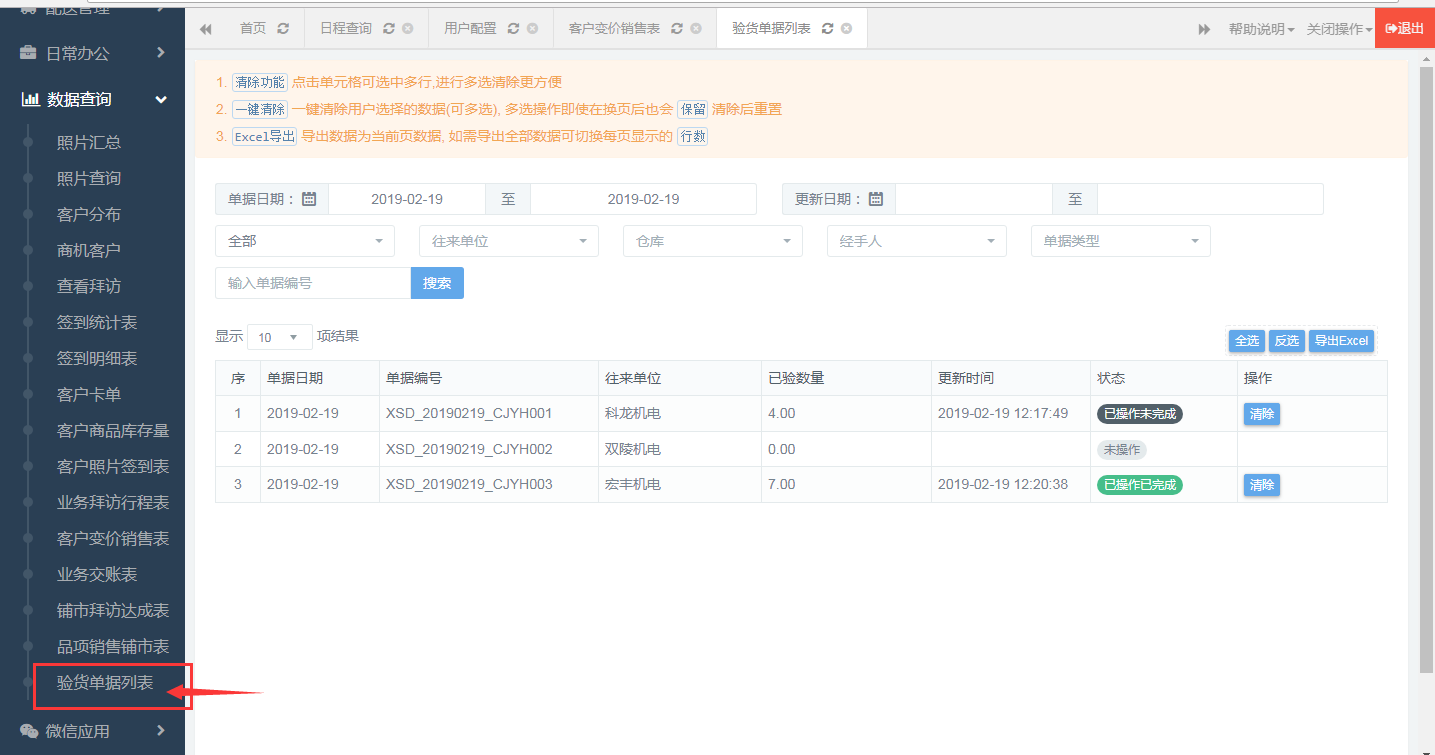Open the 关闭操作 dropdown menu
The image size is (1435, 755).
[x=1340, y=29]
